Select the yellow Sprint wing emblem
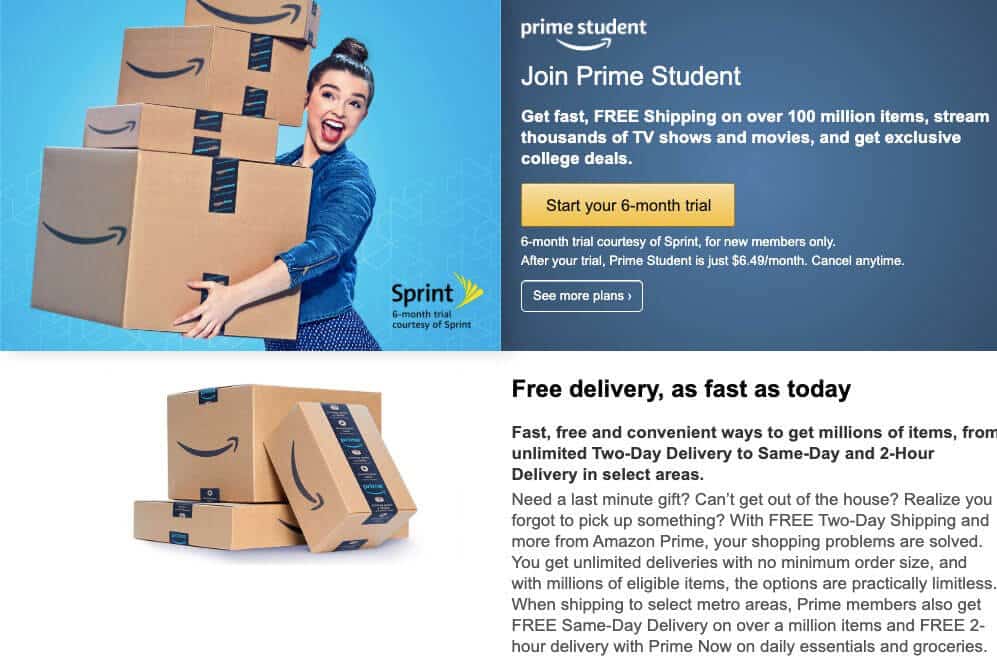 (x=469, y=291)
